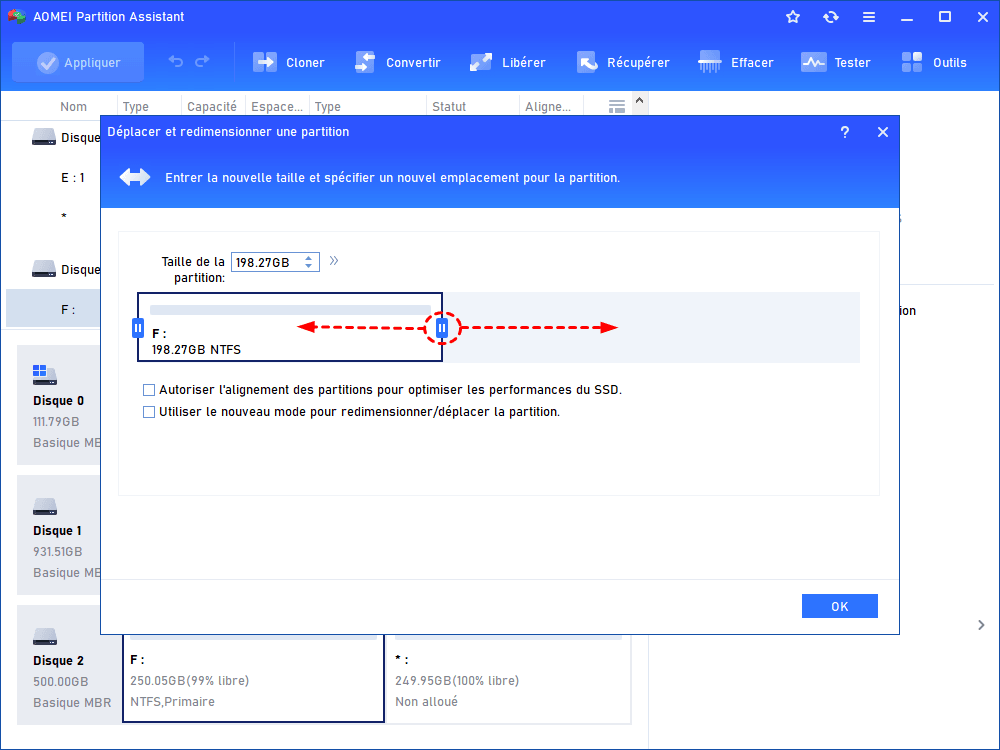Close the resize partition dialog
This screenshot has width=1000, height=750.
point(883,132)
